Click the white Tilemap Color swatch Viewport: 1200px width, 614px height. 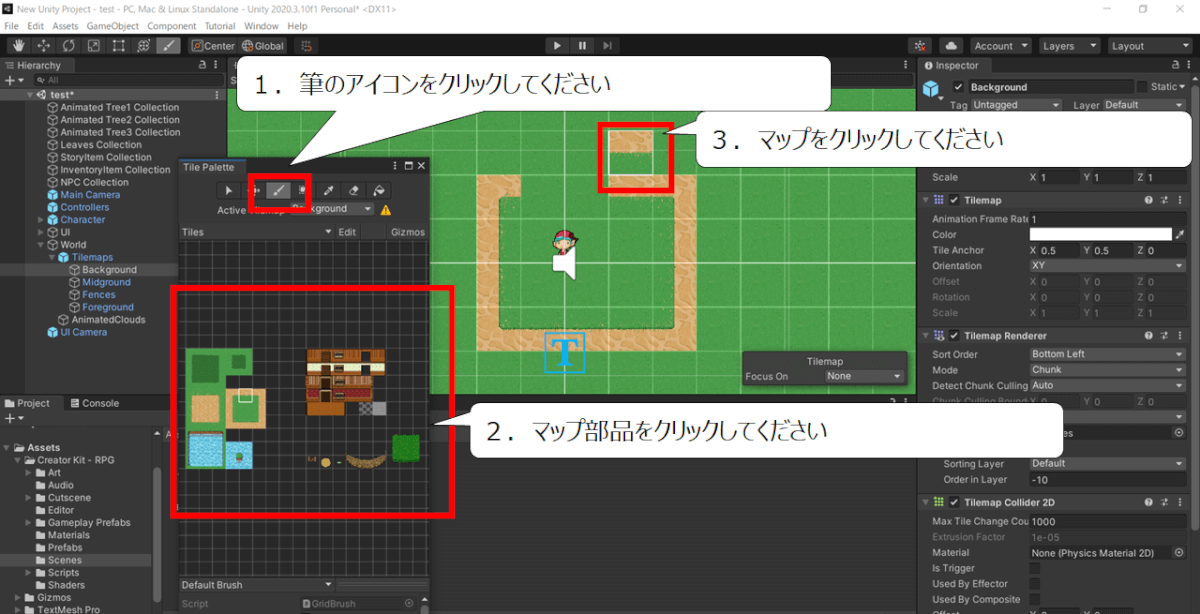1101,235
